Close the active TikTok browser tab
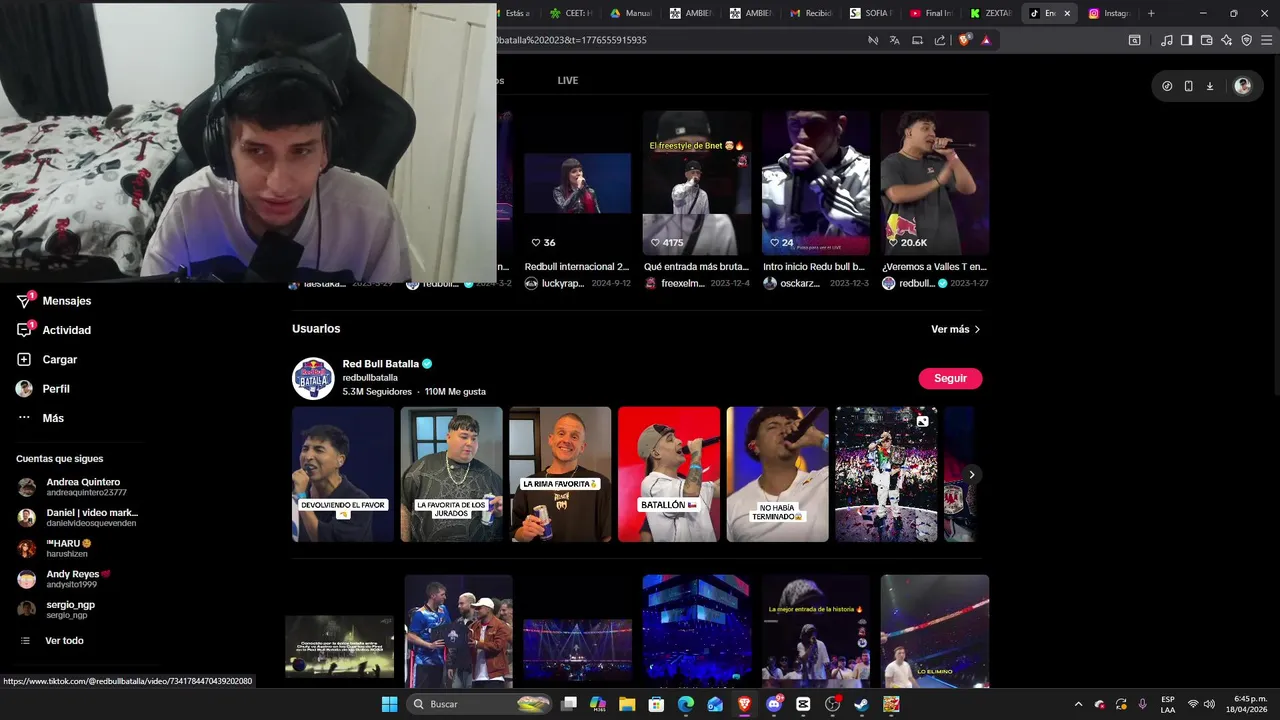The image size is (1280, 720). point(1067,13)
